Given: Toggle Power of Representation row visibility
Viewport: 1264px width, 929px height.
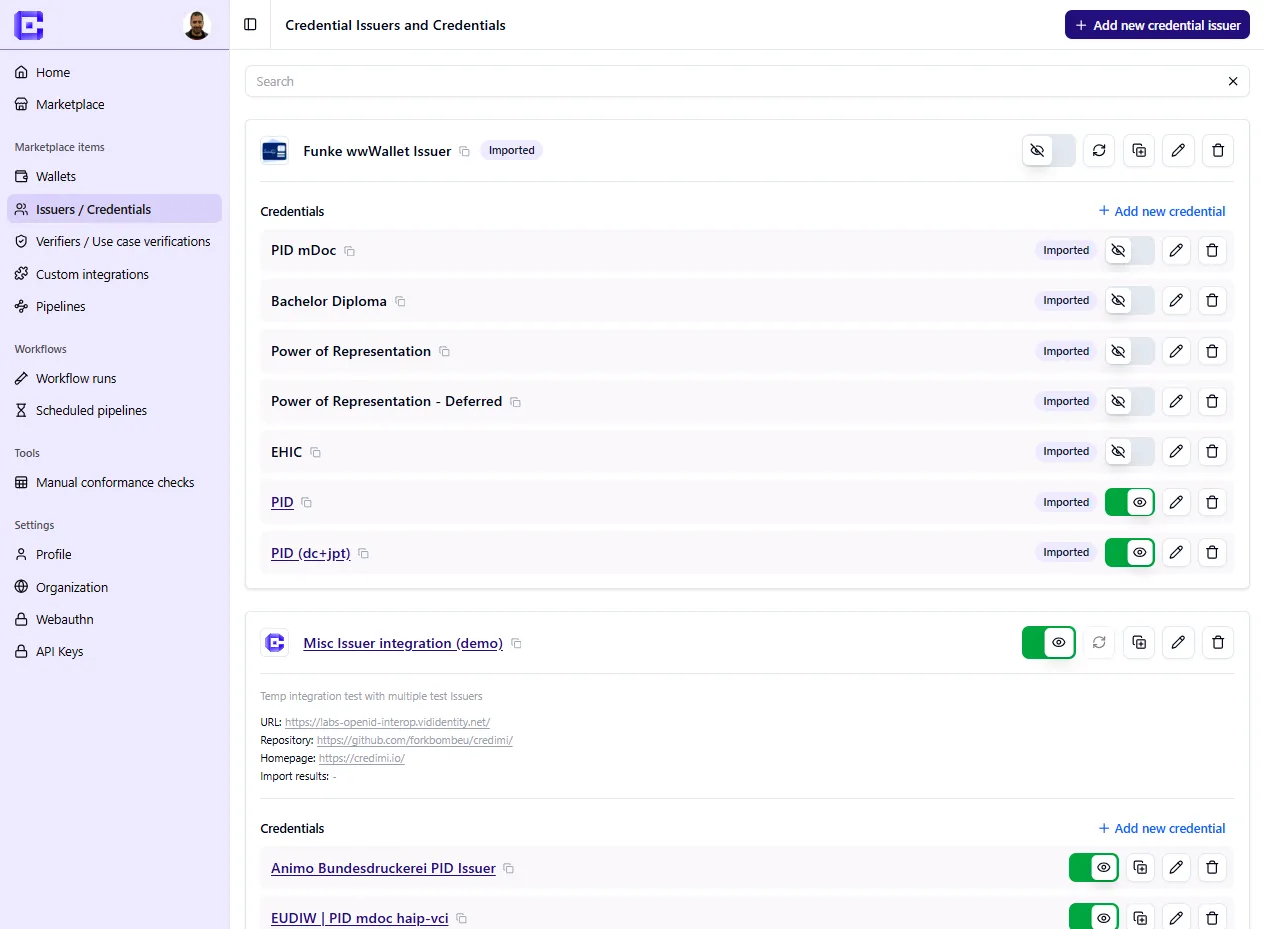Looking at the screenshot, I should (1130, 351).
